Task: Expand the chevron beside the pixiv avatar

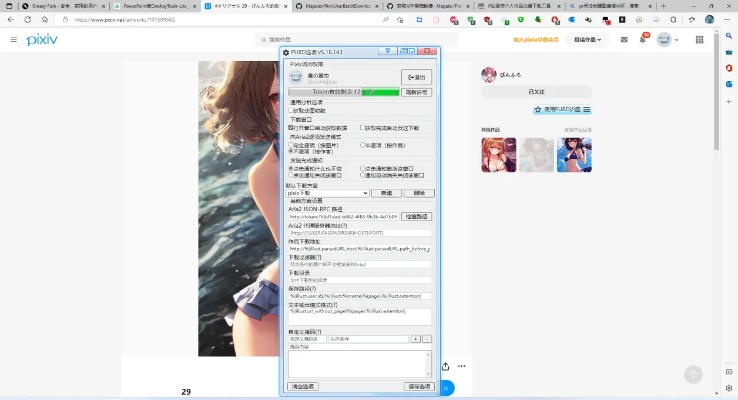Action: point(676,40)
